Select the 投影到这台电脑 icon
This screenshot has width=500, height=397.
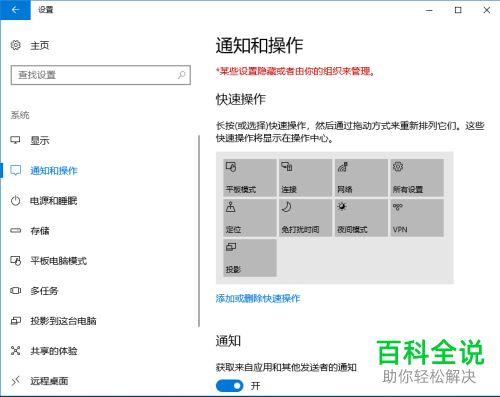click(x=15, y=321)
